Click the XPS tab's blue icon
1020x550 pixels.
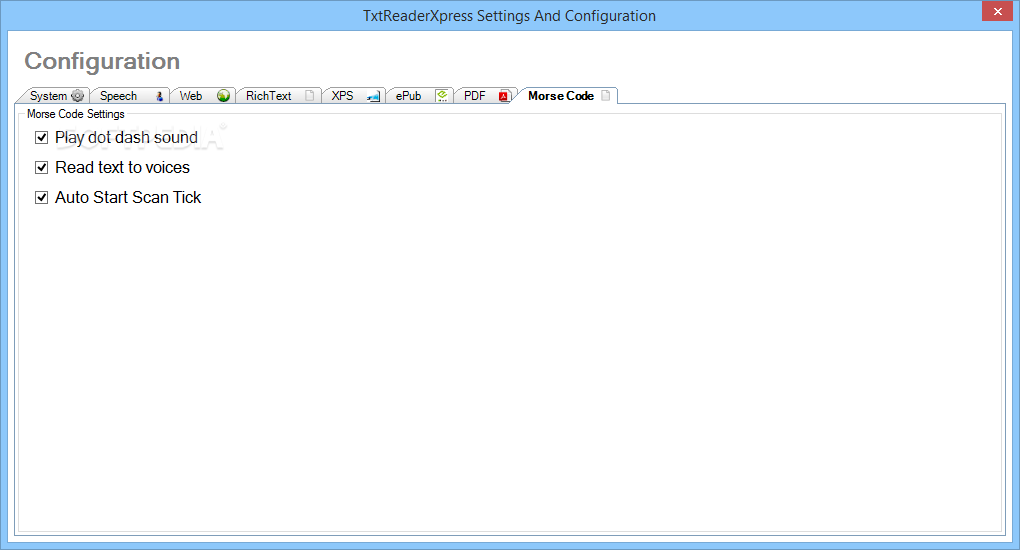click(373, 96)
